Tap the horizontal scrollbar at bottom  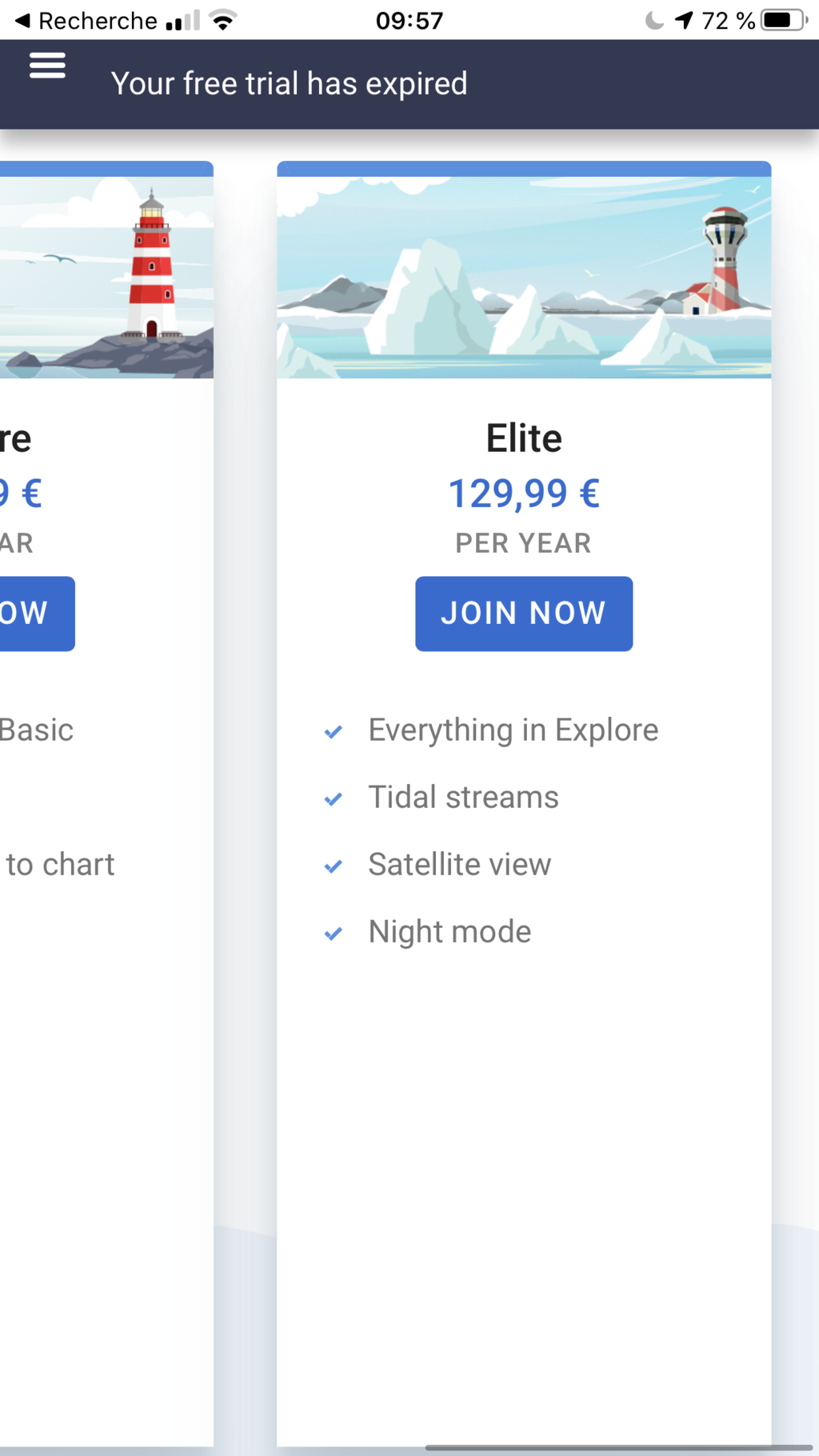[618, 1447]
